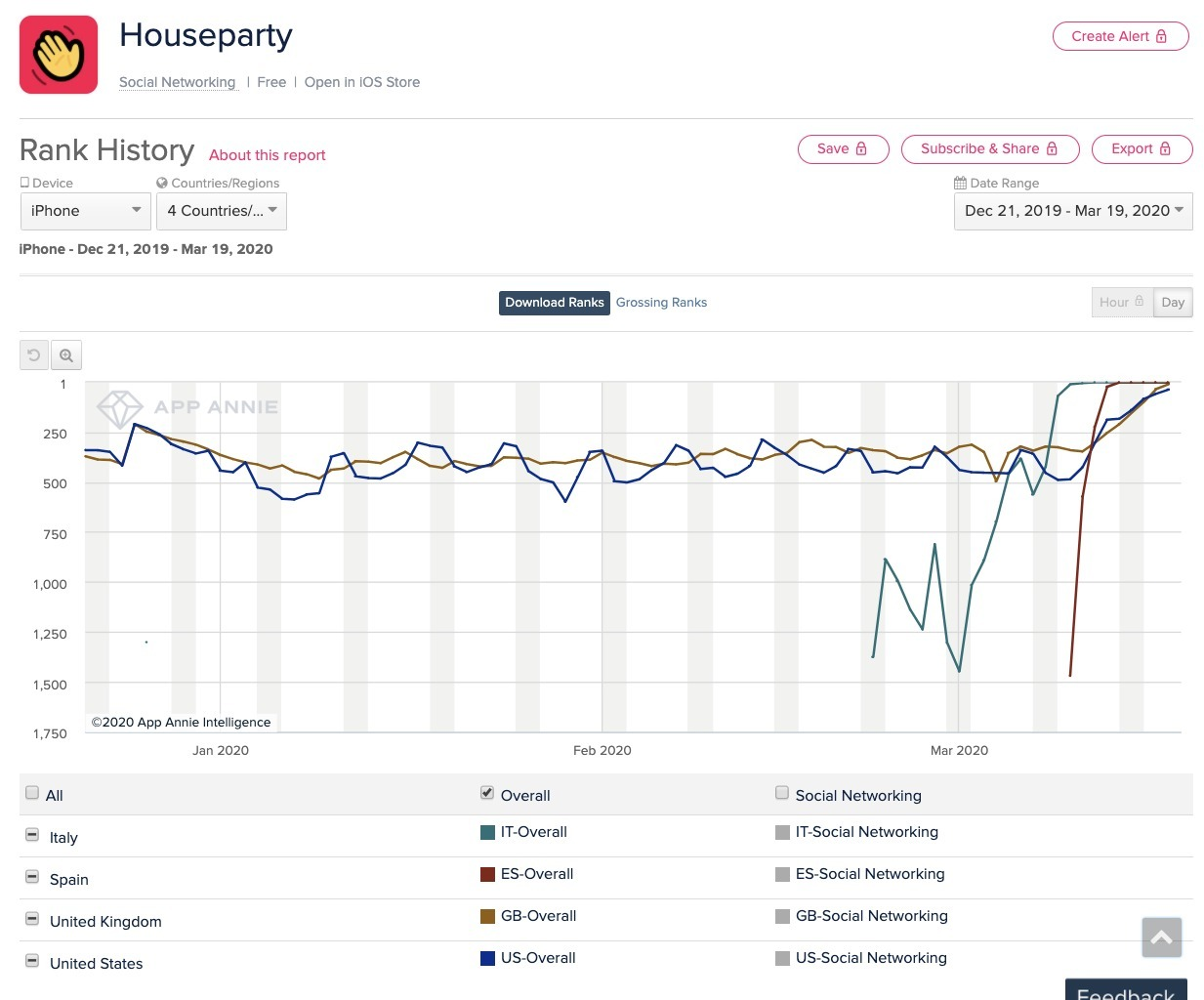Image resolution: width=1204 pixels, height=1000 pixels.
Task: Click the Houseparty app title
Action: coord(206,35)
